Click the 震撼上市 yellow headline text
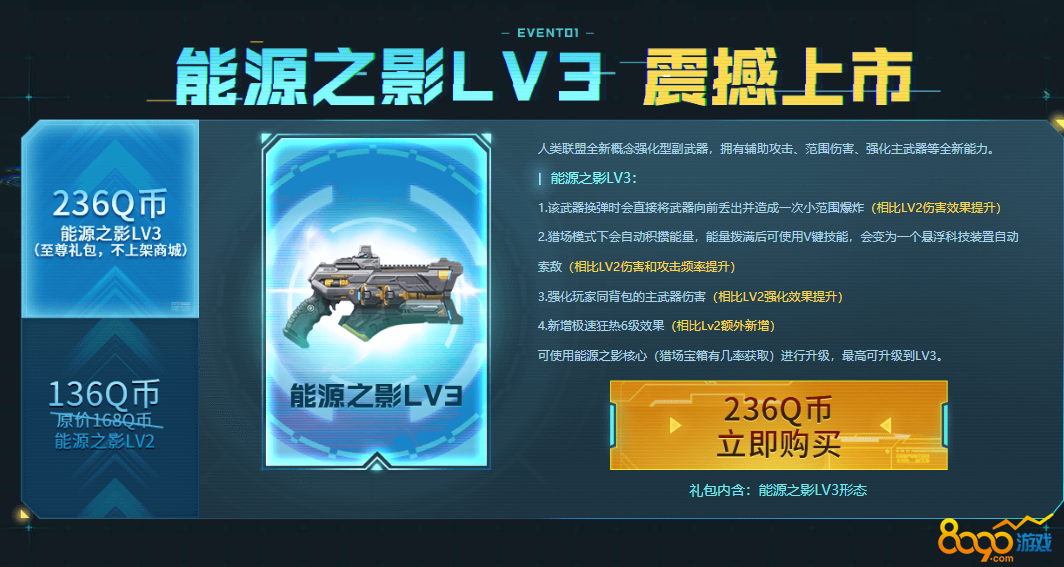The width and height of the screenshot is (1064, 567). tap(776, 76)
